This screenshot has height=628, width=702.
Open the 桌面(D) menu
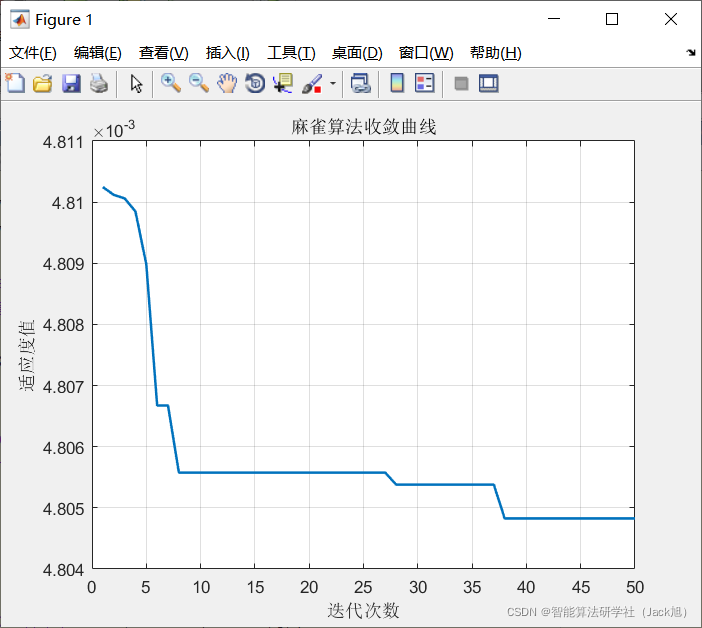[357, 53]
